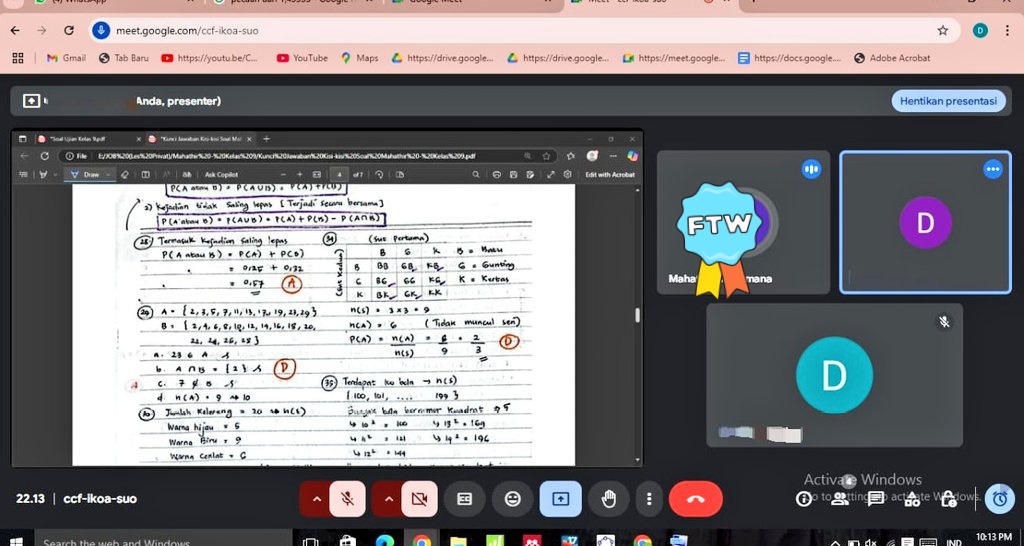
Task: Open video settings chevron next to camera
Action: [389, 499]
